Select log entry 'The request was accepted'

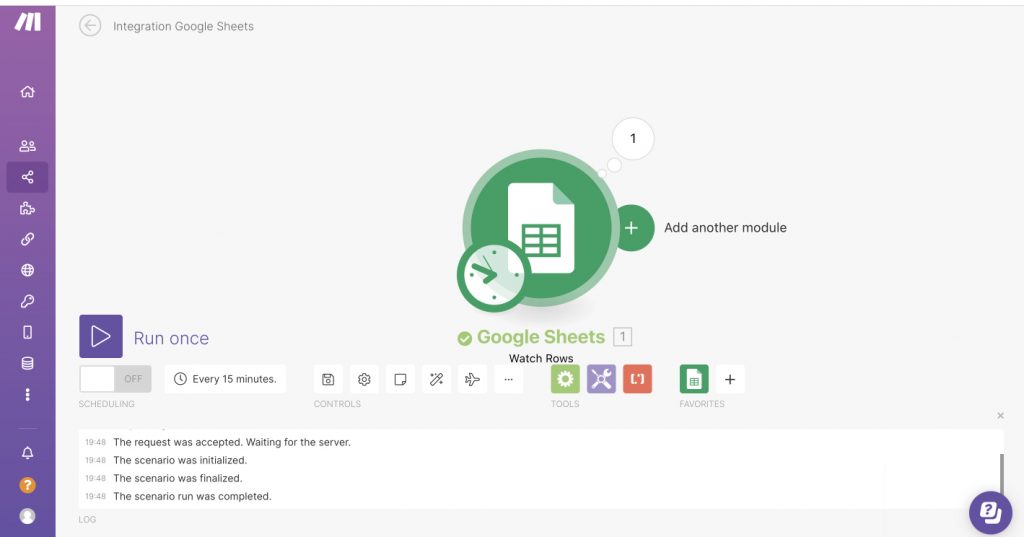point(232,442)
